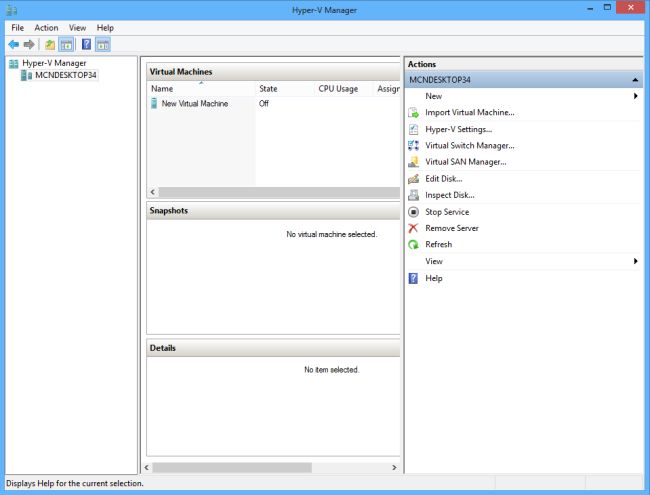Click the New Virtual Machine row icon
The width and height of the screenshot is (650, 495).
154,103
